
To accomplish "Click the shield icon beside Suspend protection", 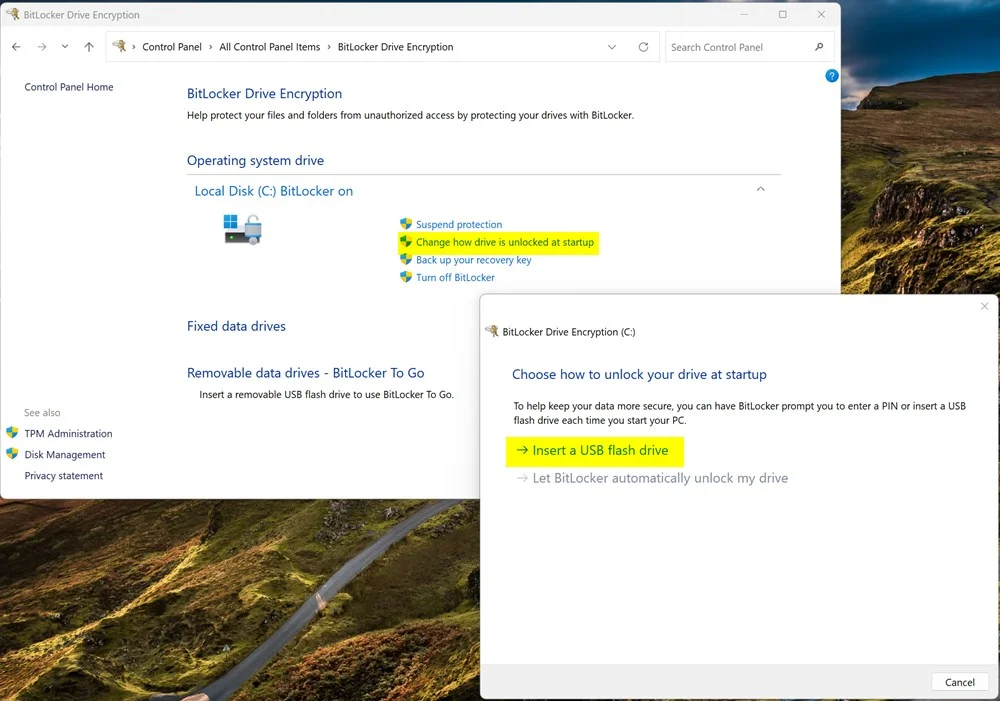I will 406,224.
